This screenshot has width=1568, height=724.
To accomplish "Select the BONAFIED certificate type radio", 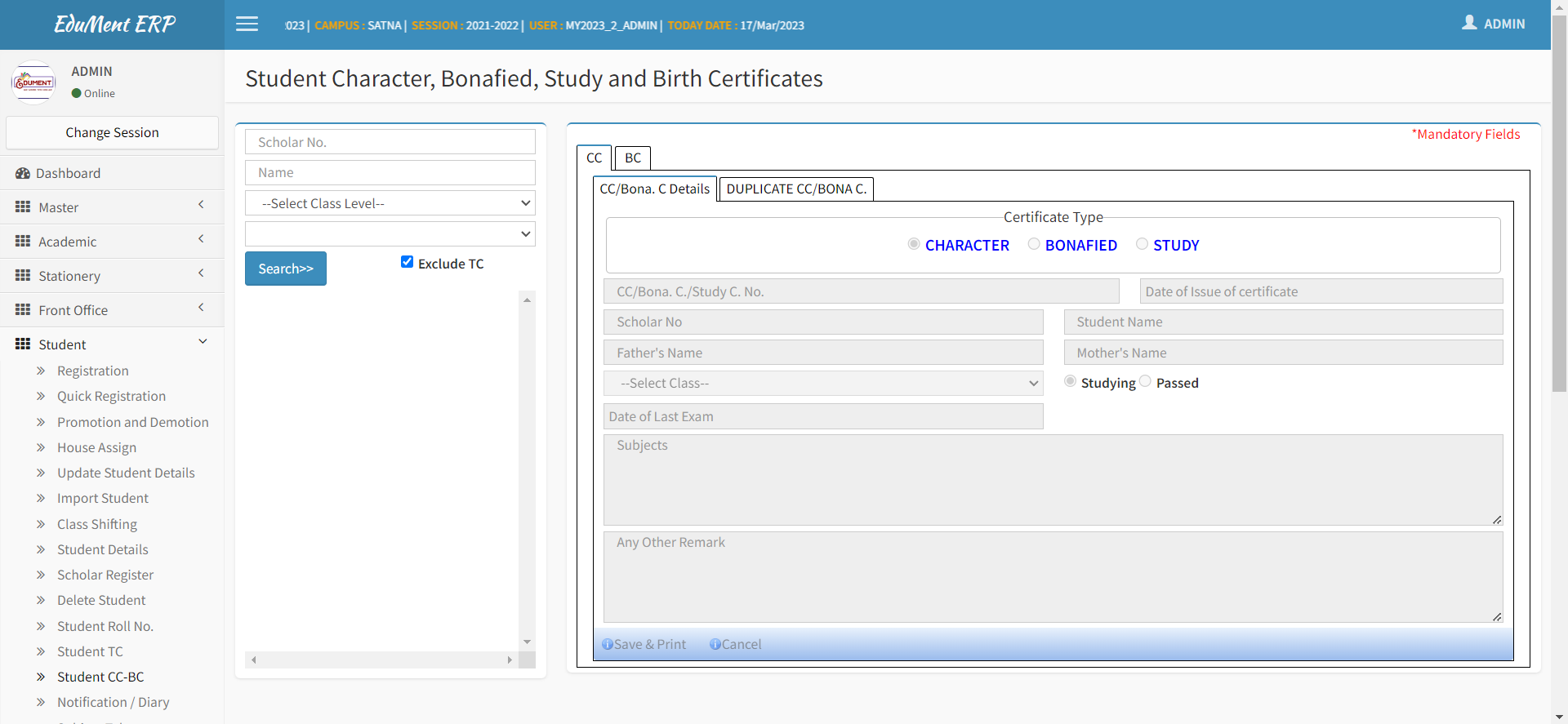I will coord(1034,244).
